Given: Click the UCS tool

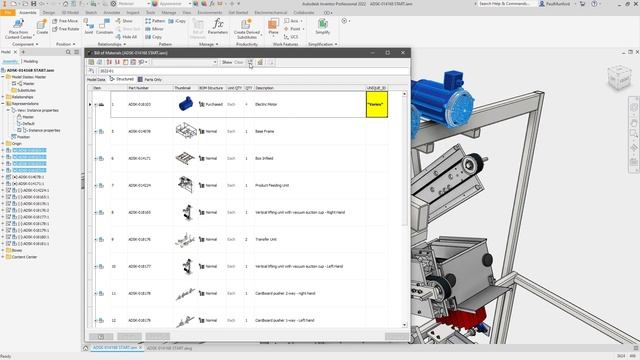Looking at the screenshot, I should pyautogui.click(x=291, y=37).
